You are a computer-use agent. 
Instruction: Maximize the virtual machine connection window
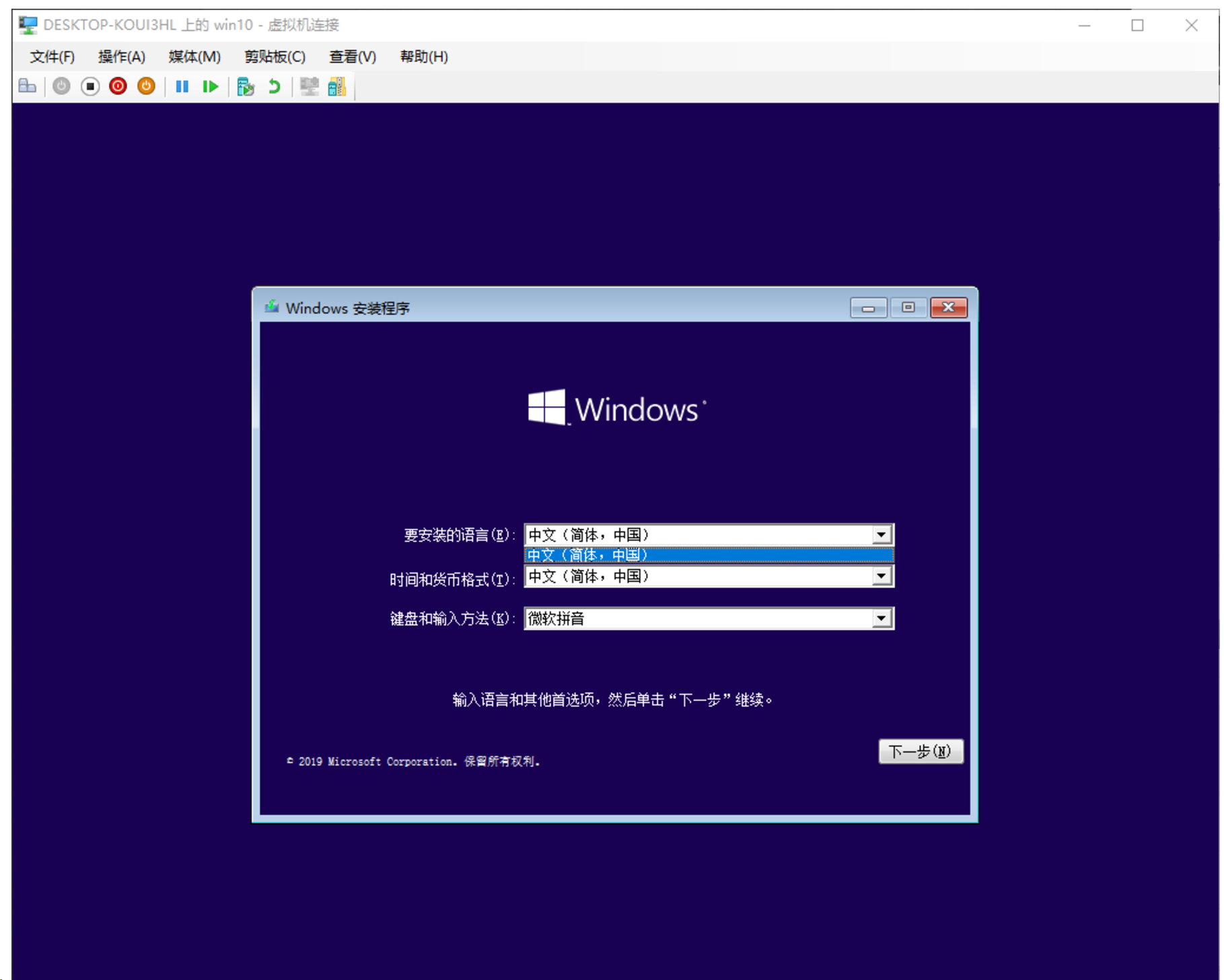click(x=1137, y=26)
